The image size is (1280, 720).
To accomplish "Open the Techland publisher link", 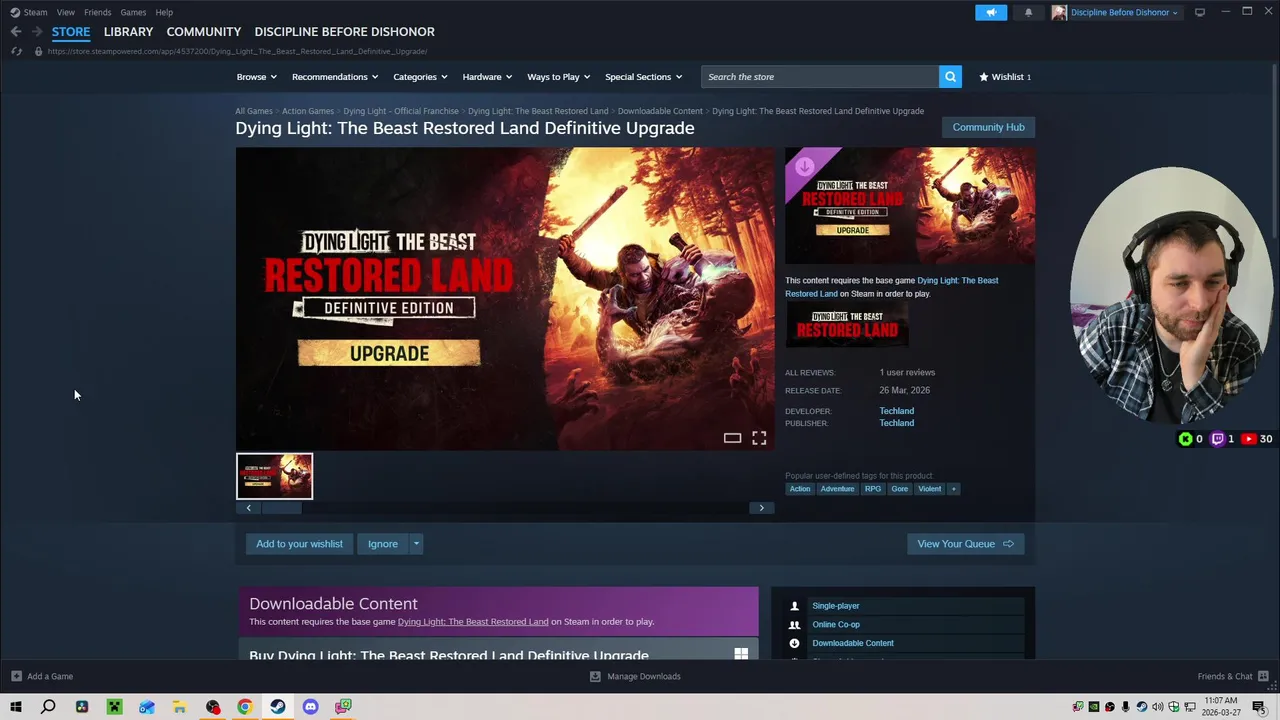I will (896, 423).
